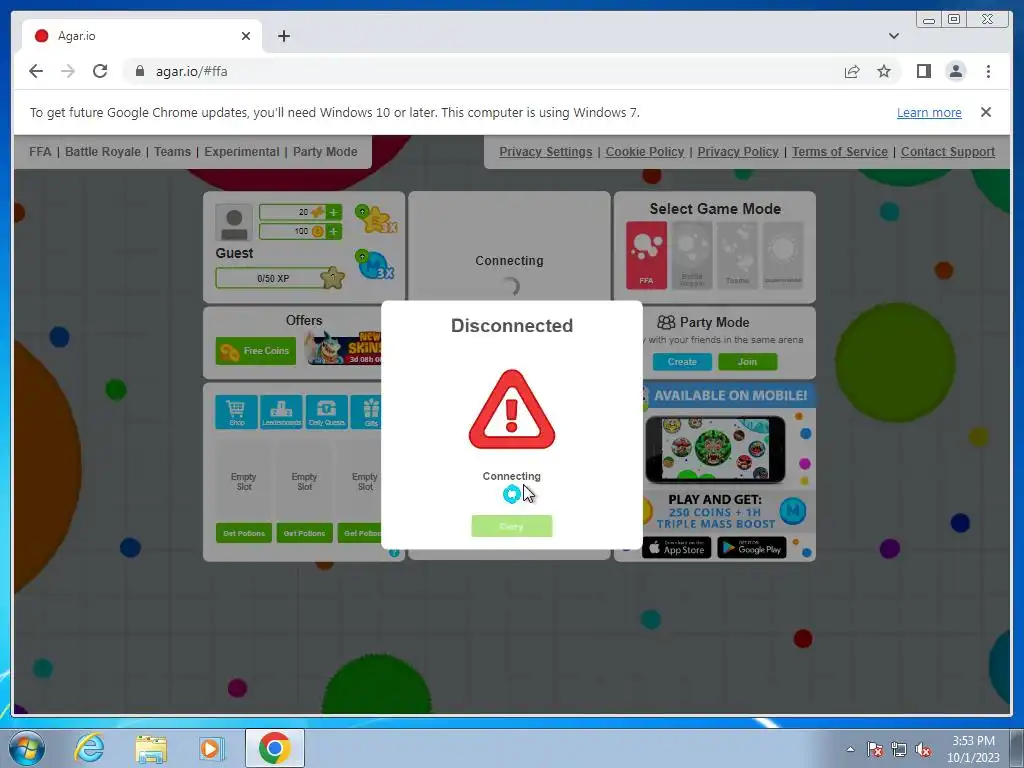The image size is (1024, 768).
Task: Open Privacy Settings link
Action: [545, 152]
